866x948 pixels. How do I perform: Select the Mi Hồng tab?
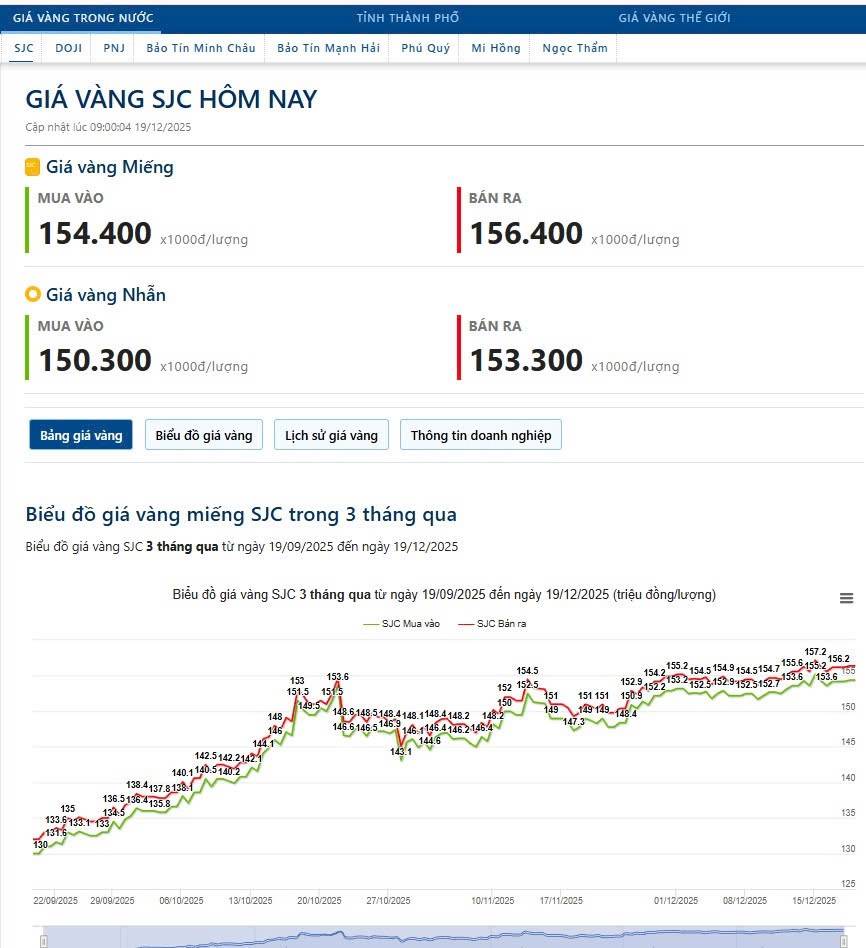tap(496, 48)
